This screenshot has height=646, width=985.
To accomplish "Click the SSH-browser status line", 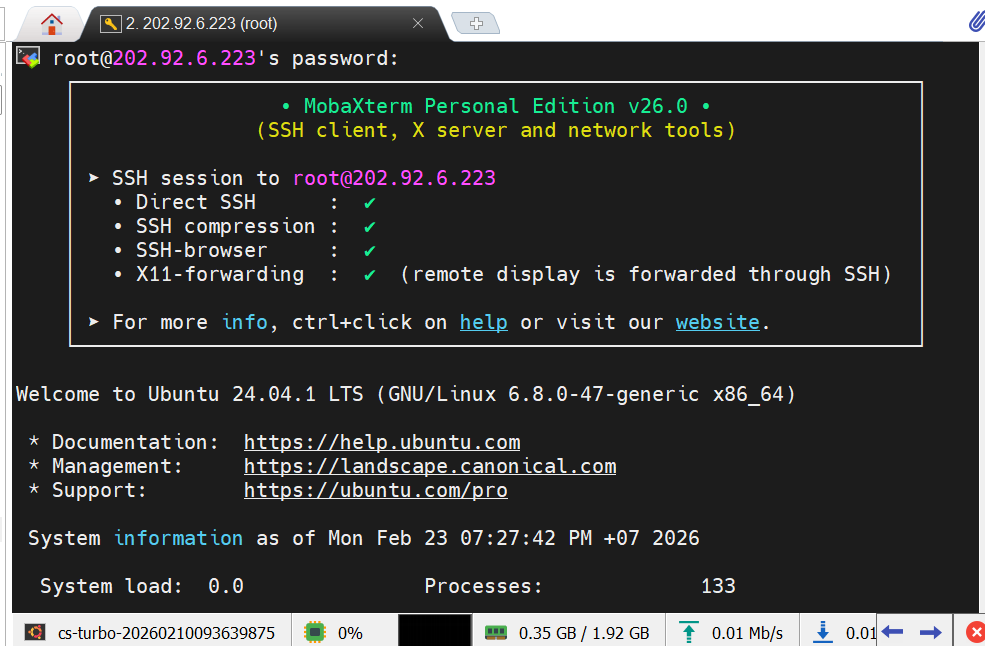I will coord(246,250).
